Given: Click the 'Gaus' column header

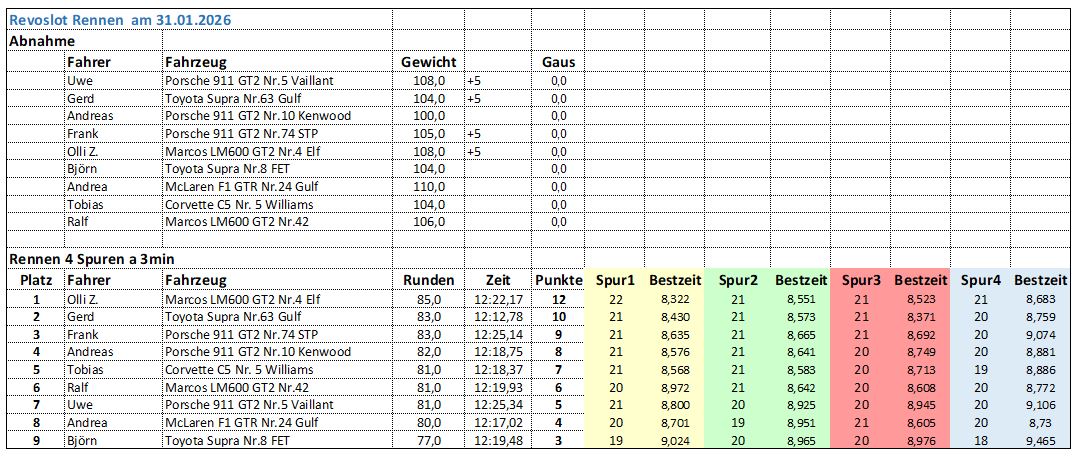Looking at the screenshot, I should point(557,62).
